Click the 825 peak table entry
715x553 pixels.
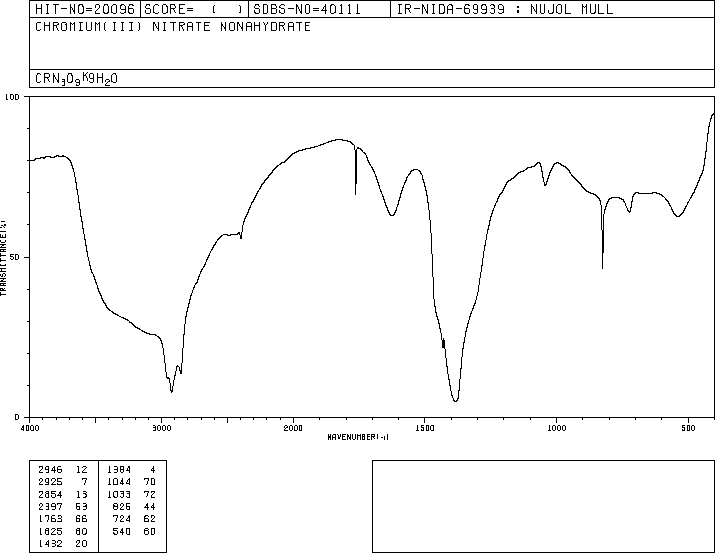[134, 506]
